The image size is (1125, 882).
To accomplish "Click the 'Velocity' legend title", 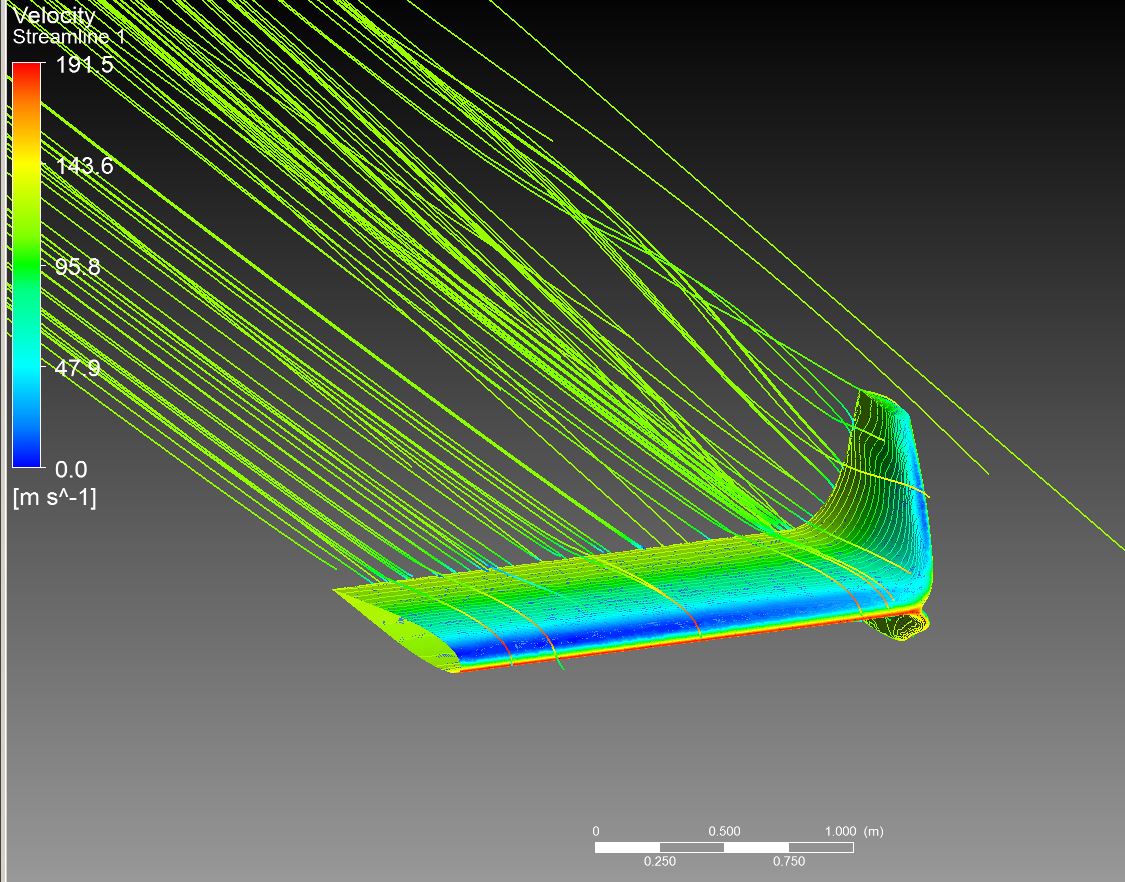I will pyautogui.click(x=54, y=15).
